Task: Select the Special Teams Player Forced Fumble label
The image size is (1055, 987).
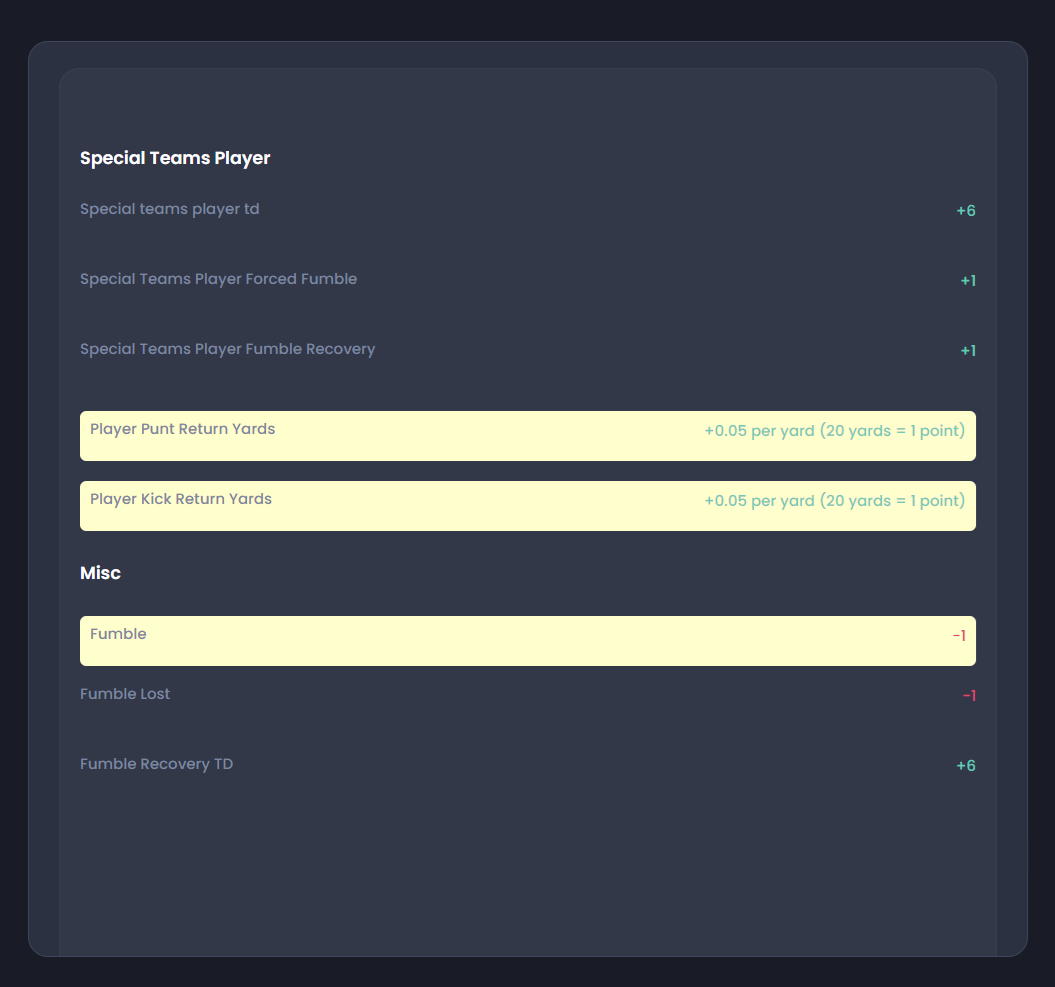Action: coord(218,279)
